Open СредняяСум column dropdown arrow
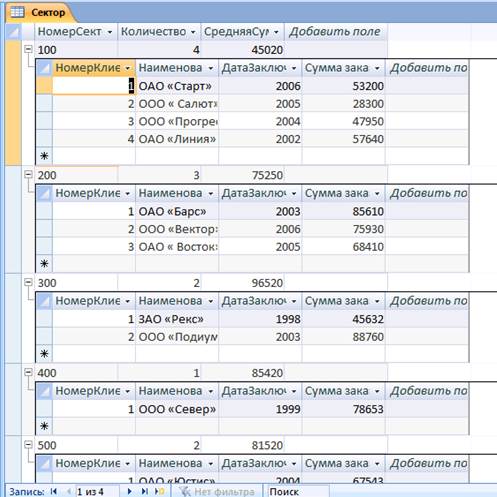This screenshot has height=497, width=497. [x=276, y=32]
